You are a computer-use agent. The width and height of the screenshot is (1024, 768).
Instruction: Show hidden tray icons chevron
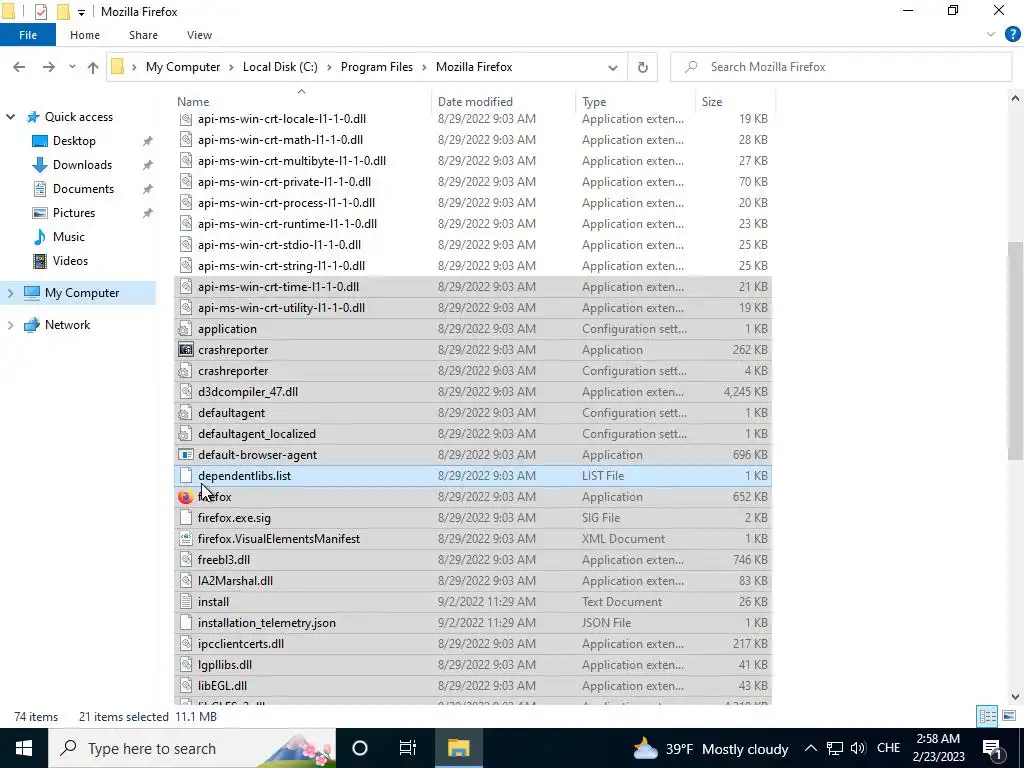(810, 748)
